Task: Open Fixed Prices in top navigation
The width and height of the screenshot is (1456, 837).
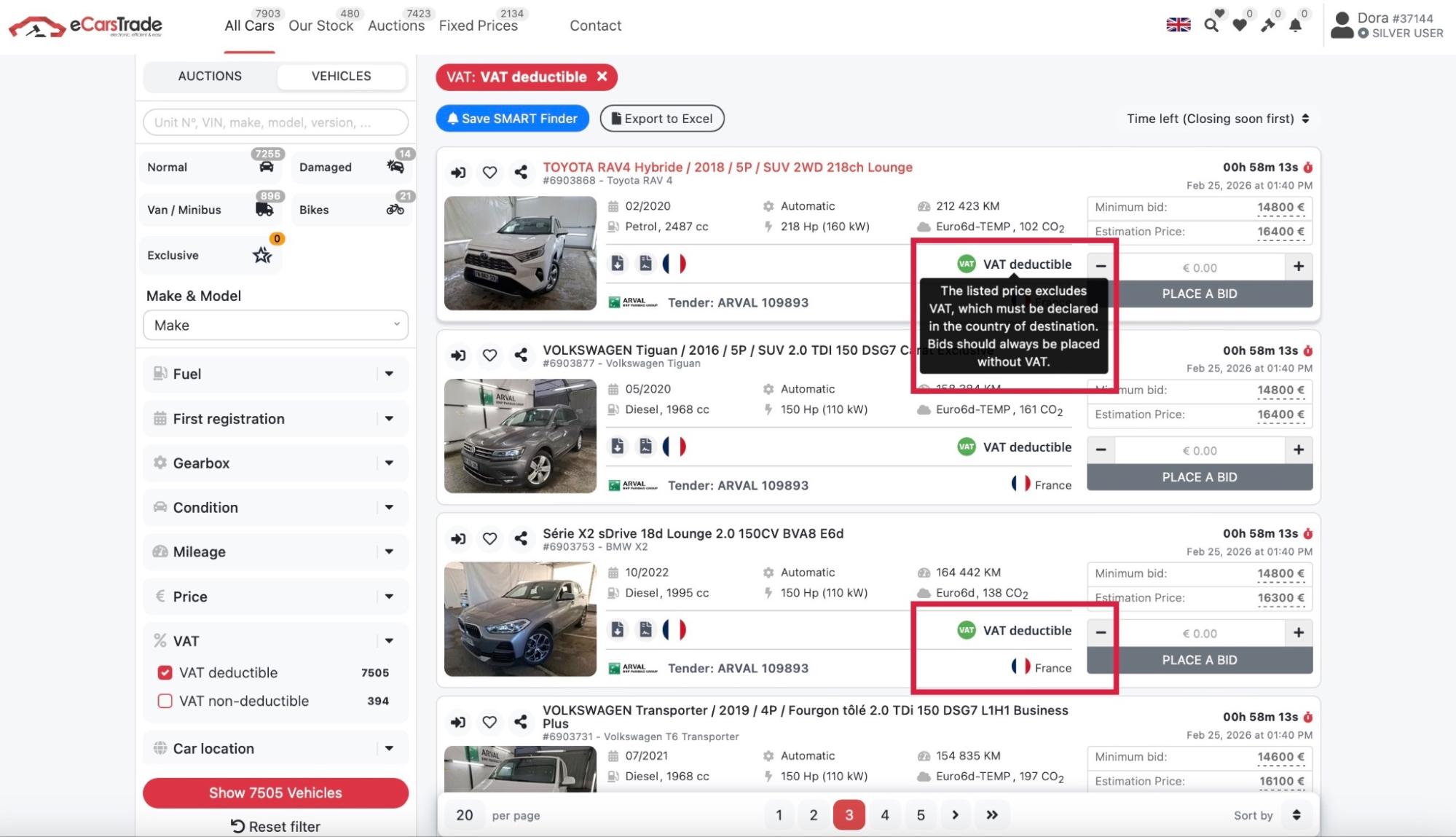Action: [x=478, y=25]
